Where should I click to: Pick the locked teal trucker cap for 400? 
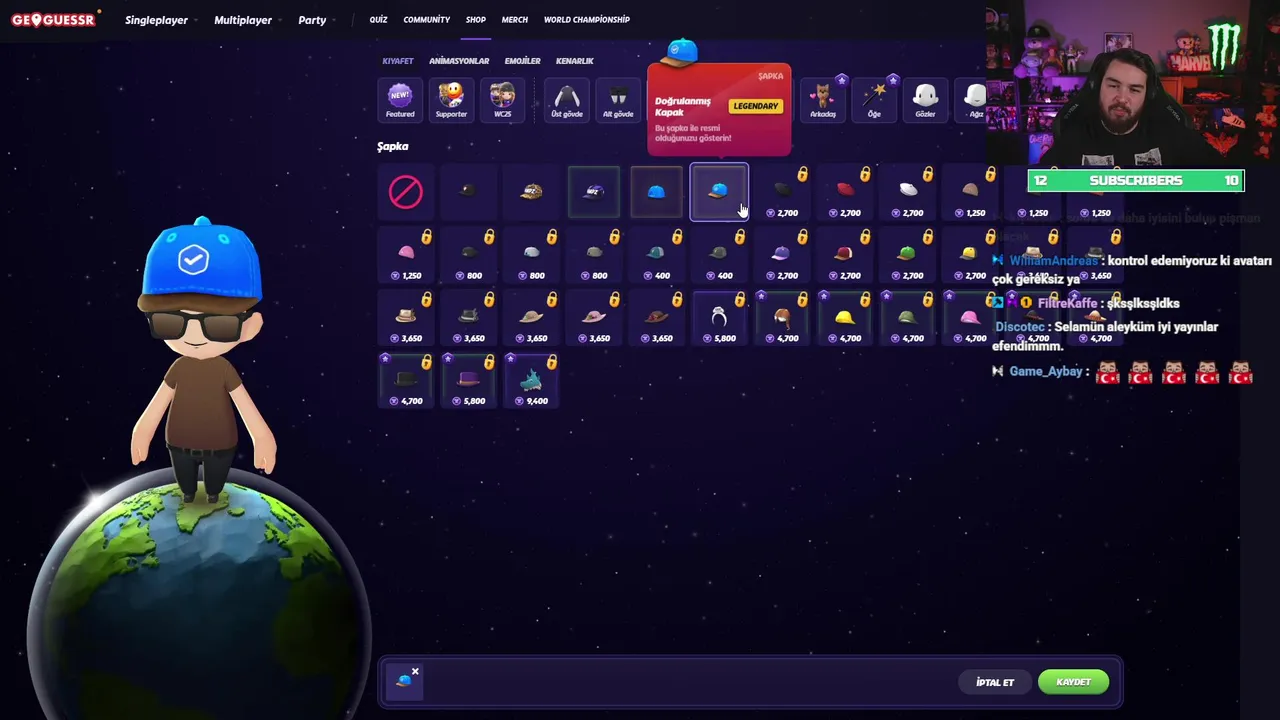tap(656, 255)
